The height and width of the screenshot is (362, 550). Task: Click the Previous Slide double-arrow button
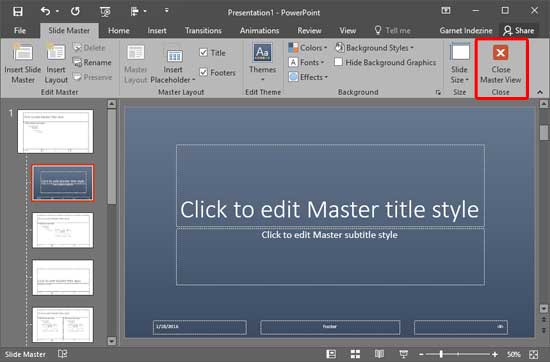click(x=544, y=320)
